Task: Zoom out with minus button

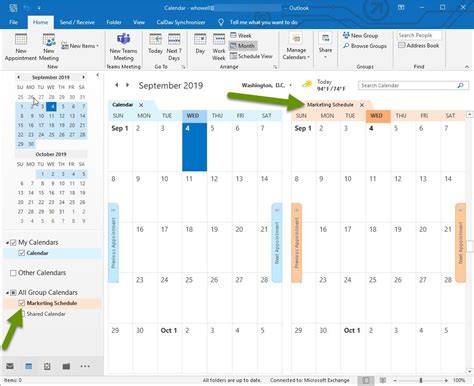Action: pyautogui.click(x=395, y=380)
